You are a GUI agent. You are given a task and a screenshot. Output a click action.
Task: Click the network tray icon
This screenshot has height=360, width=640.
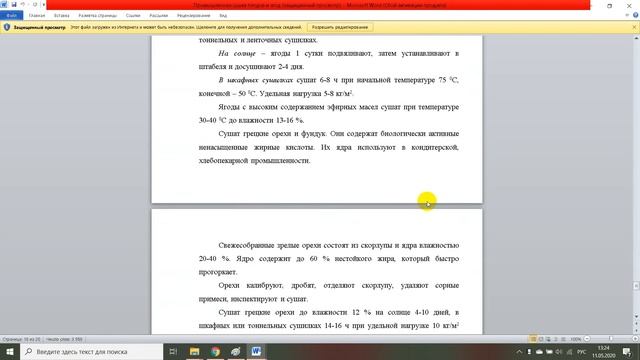(569, 351)
